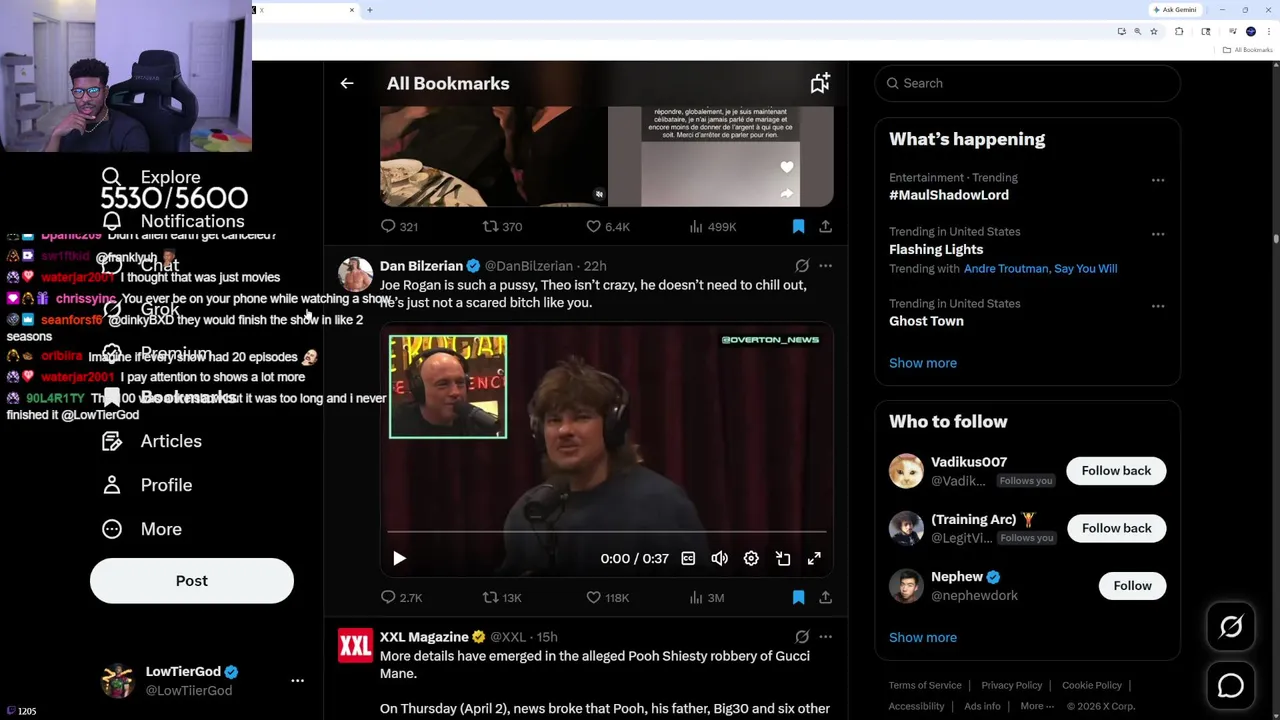Like Dan Bilzerian's post (118K)
1280x720 pixels.
[x=607, y=598]
